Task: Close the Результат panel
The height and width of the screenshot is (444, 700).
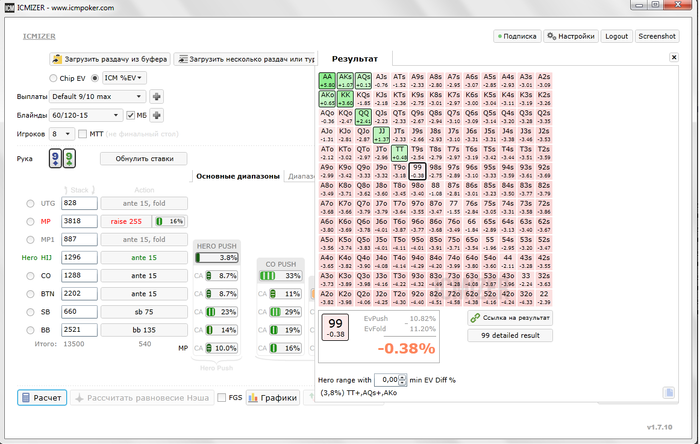Action: tap(674, 57)
